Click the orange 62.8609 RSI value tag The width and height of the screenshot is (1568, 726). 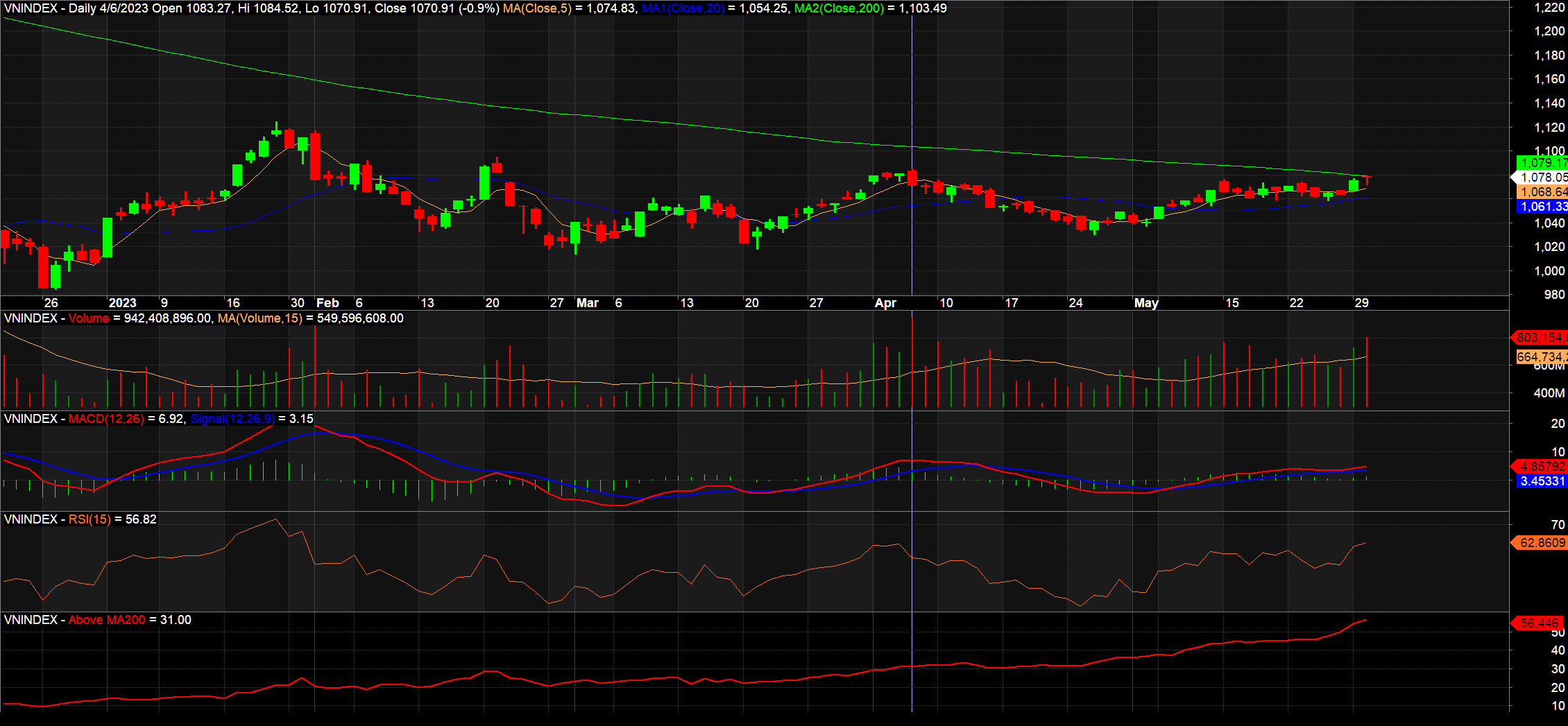[1542, 543]
